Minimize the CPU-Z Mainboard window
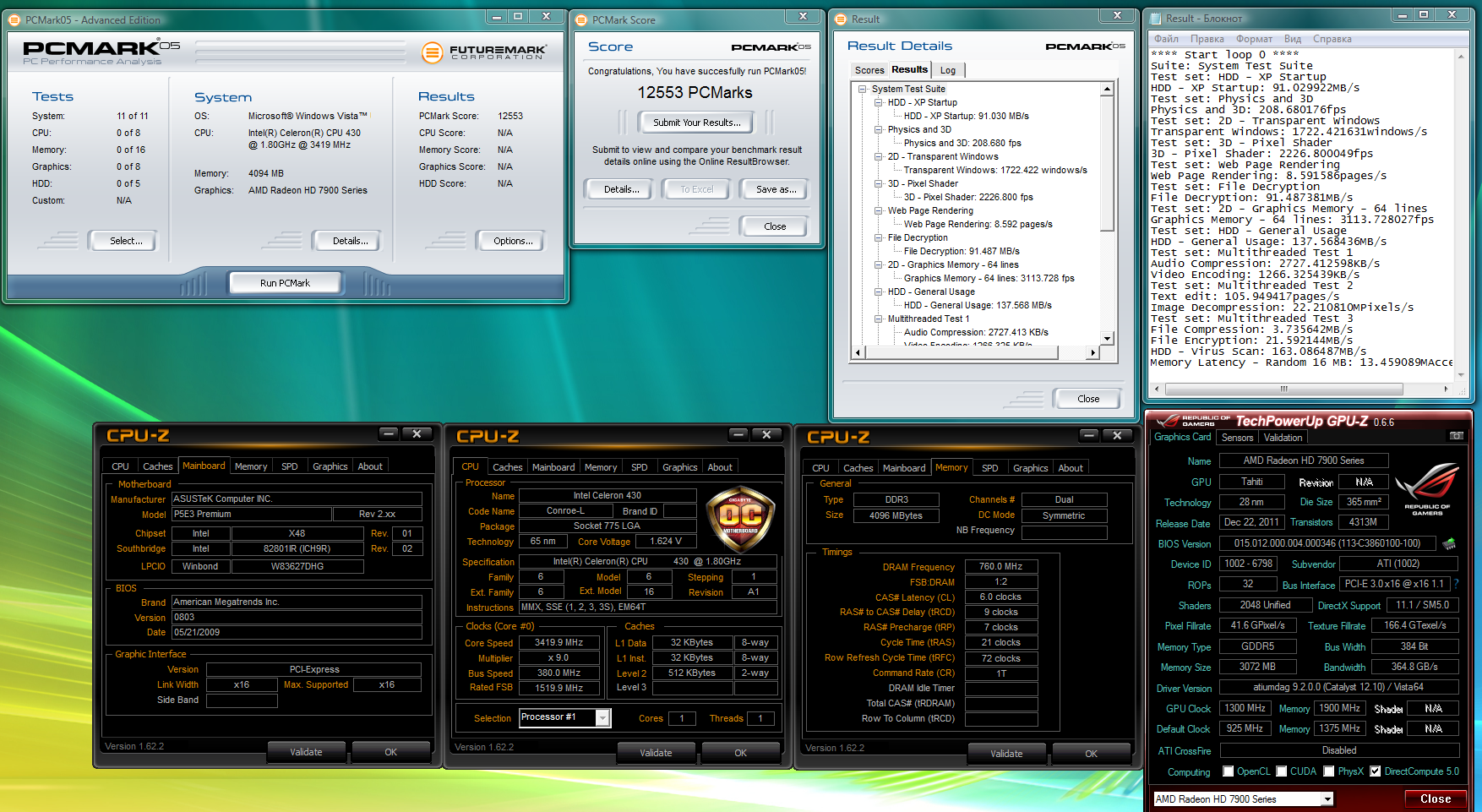The height and width of the screenshot is (812, 1482). [x=389, y=433]
